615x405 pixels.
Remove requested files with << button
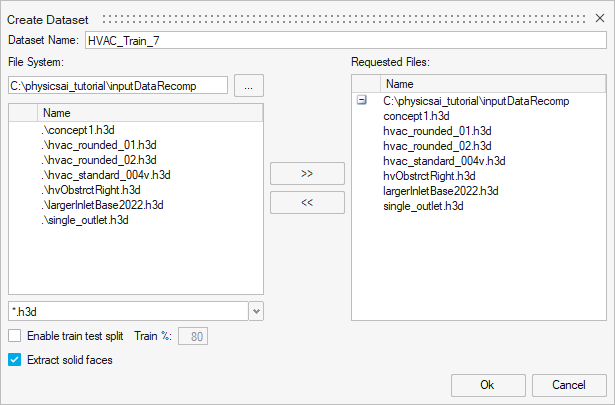(x=307, y=203)
